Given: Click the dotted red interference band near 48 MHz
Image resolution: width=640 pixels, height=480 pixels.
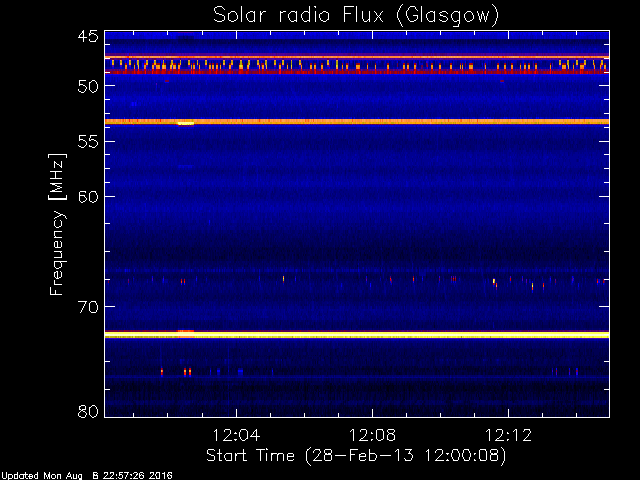Looking at the screenshot, I should (357, 65).
